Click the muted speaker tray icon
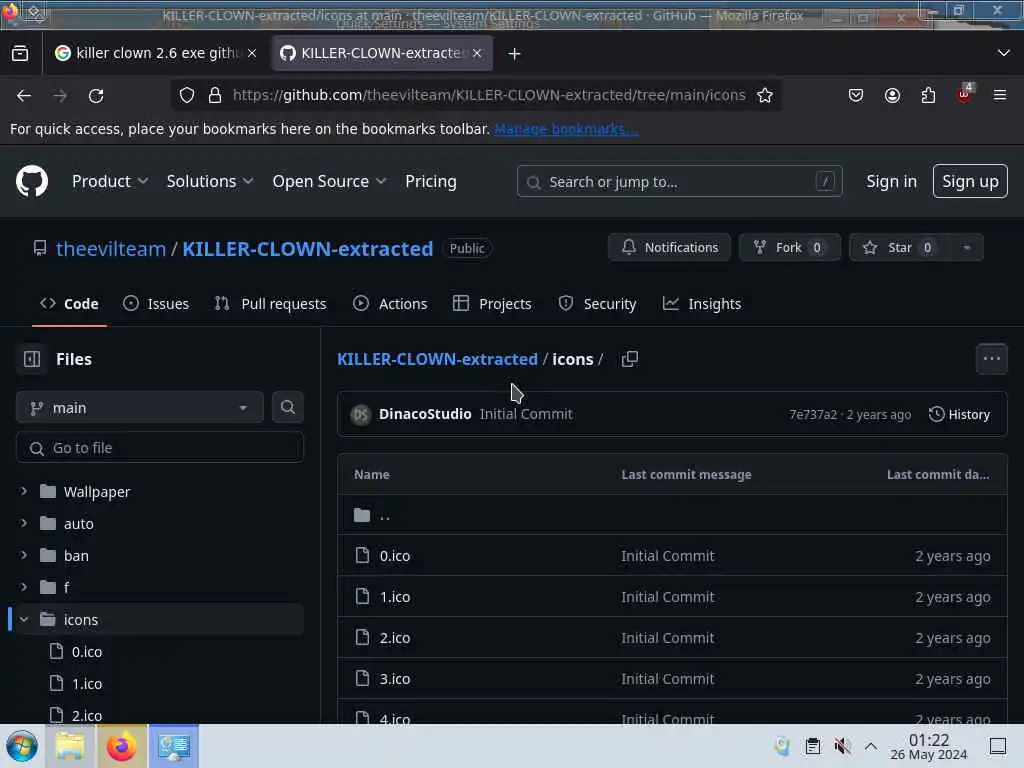Image resolution: width=1024 pixels, height=768 pixels. pyautogui.click(x=842, y=746)
